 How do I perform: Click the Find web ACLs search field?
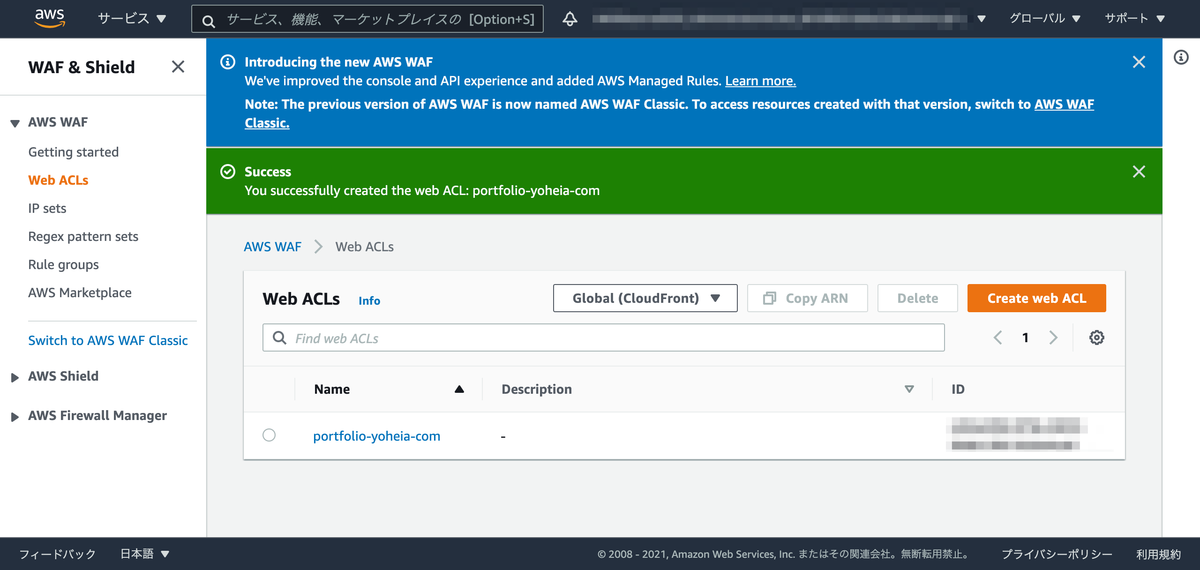[604, 338]
